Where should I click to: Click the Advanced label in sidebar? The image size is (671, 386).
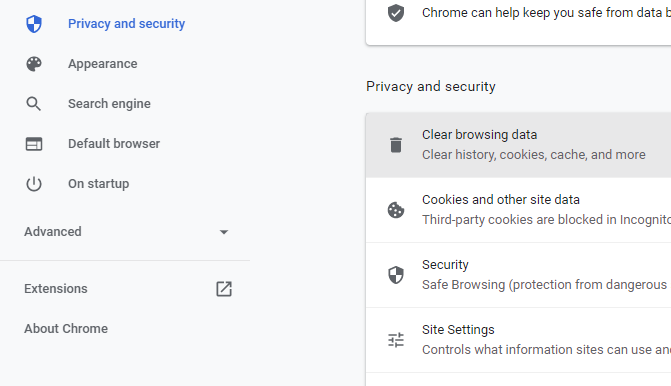[53, 232]
